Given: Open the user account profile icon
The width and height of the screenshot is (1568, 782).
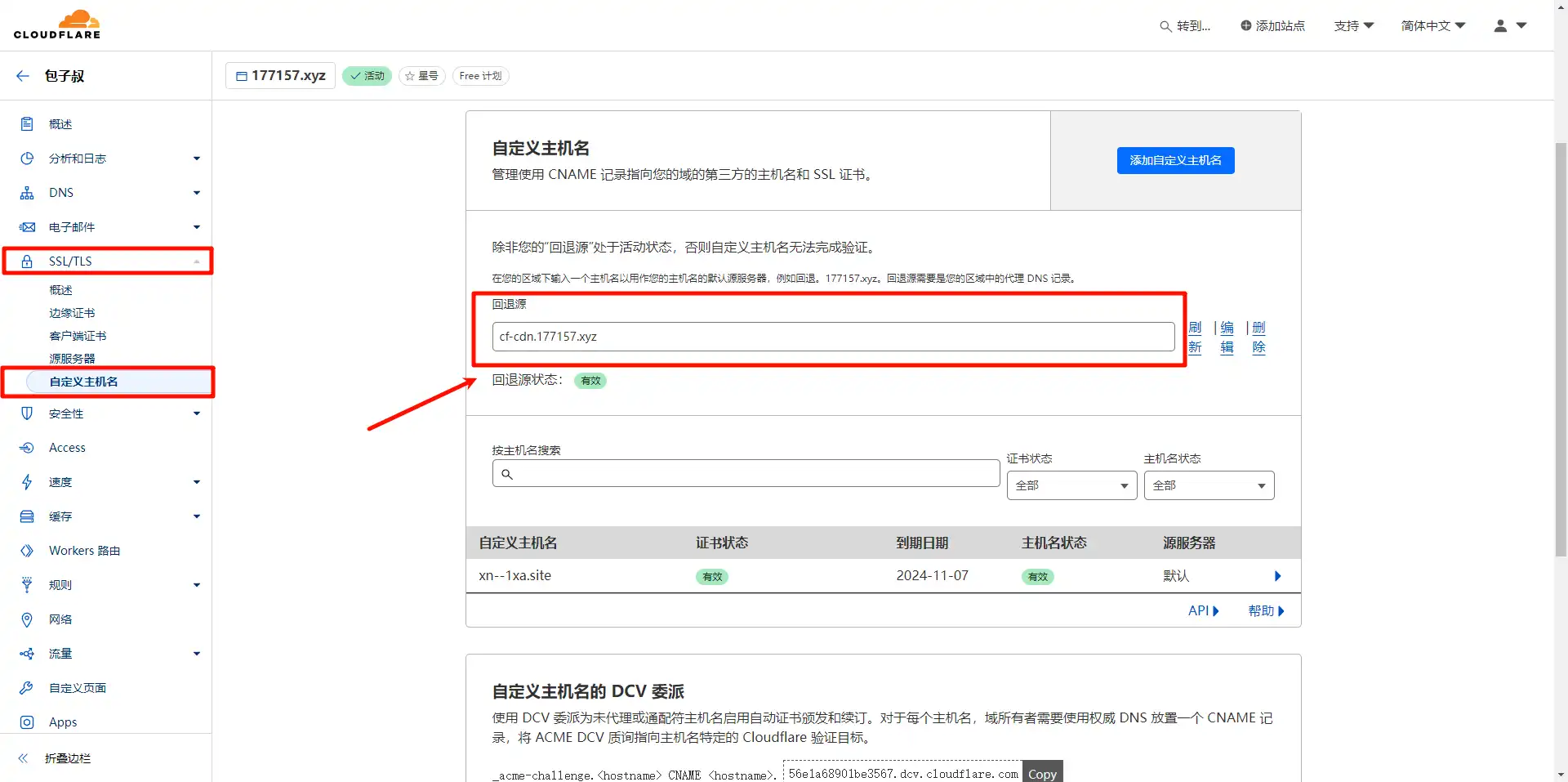Looking at the screenshot, I should [x=1500, y=26].
